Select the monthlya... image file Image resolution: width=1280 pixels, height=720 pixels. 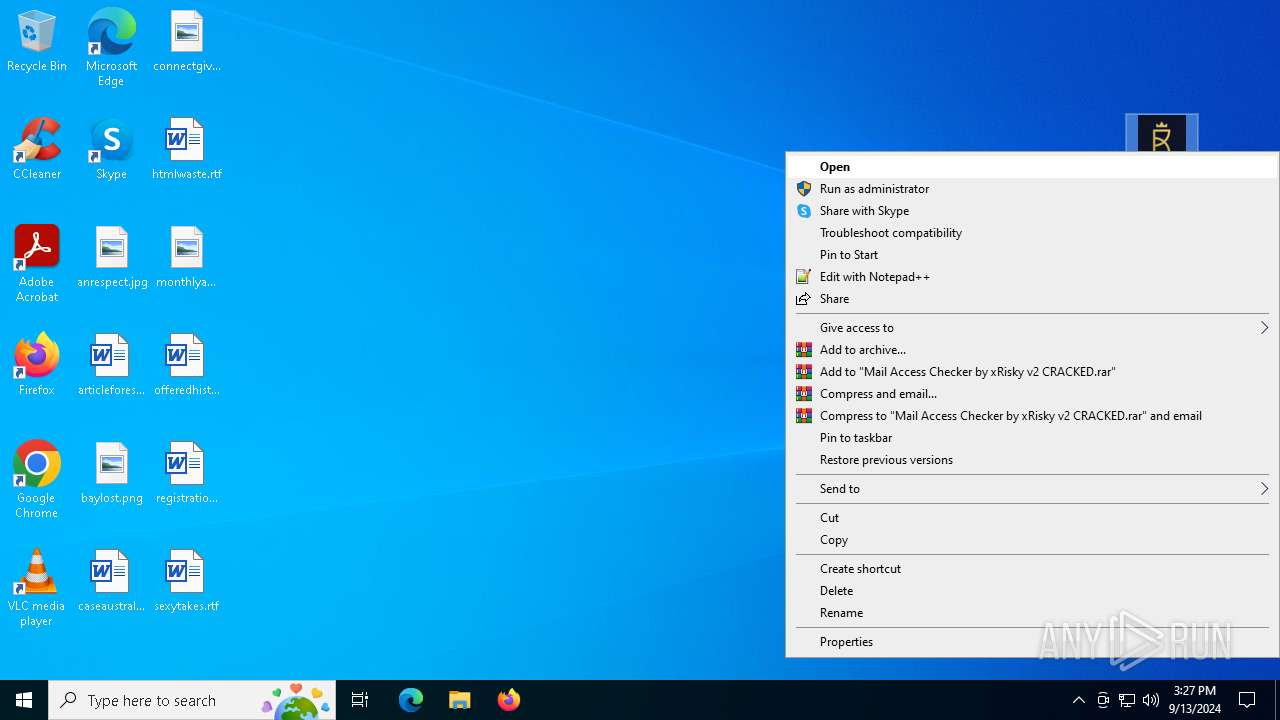coord(187,258)
